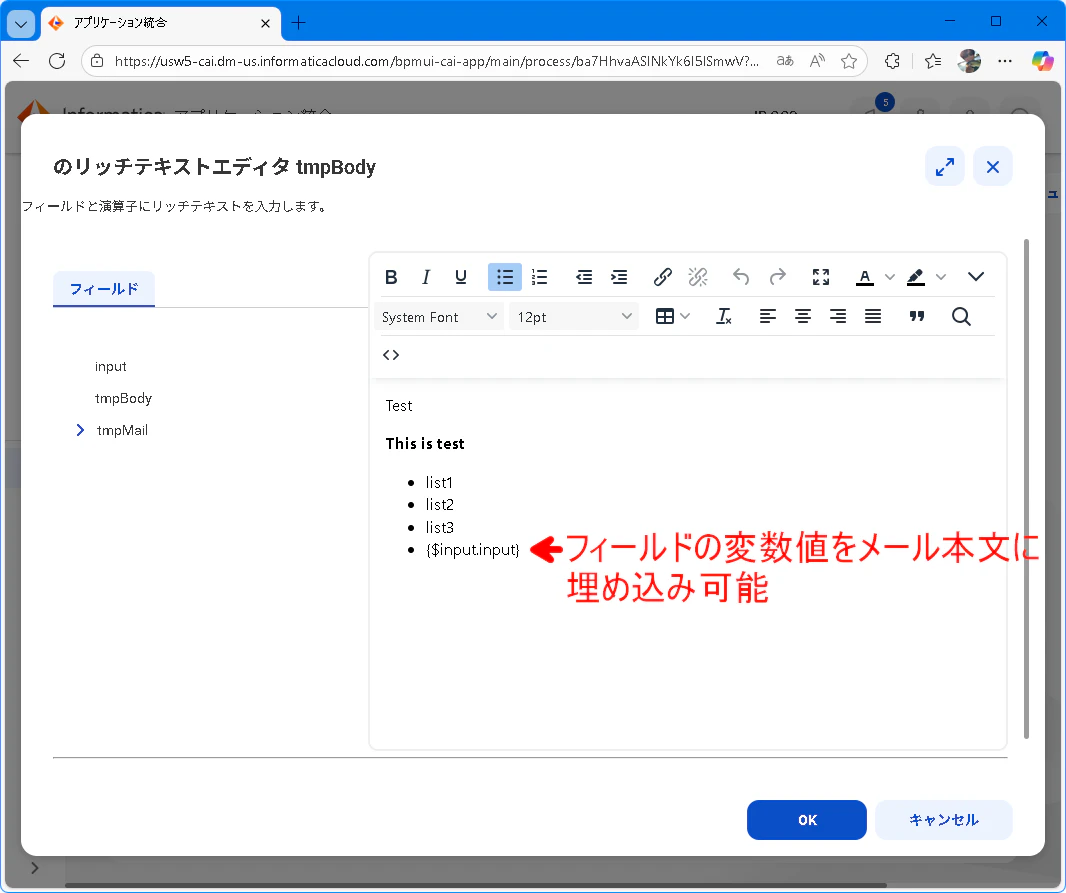Click the browser address bar URL

coord(436,61)
